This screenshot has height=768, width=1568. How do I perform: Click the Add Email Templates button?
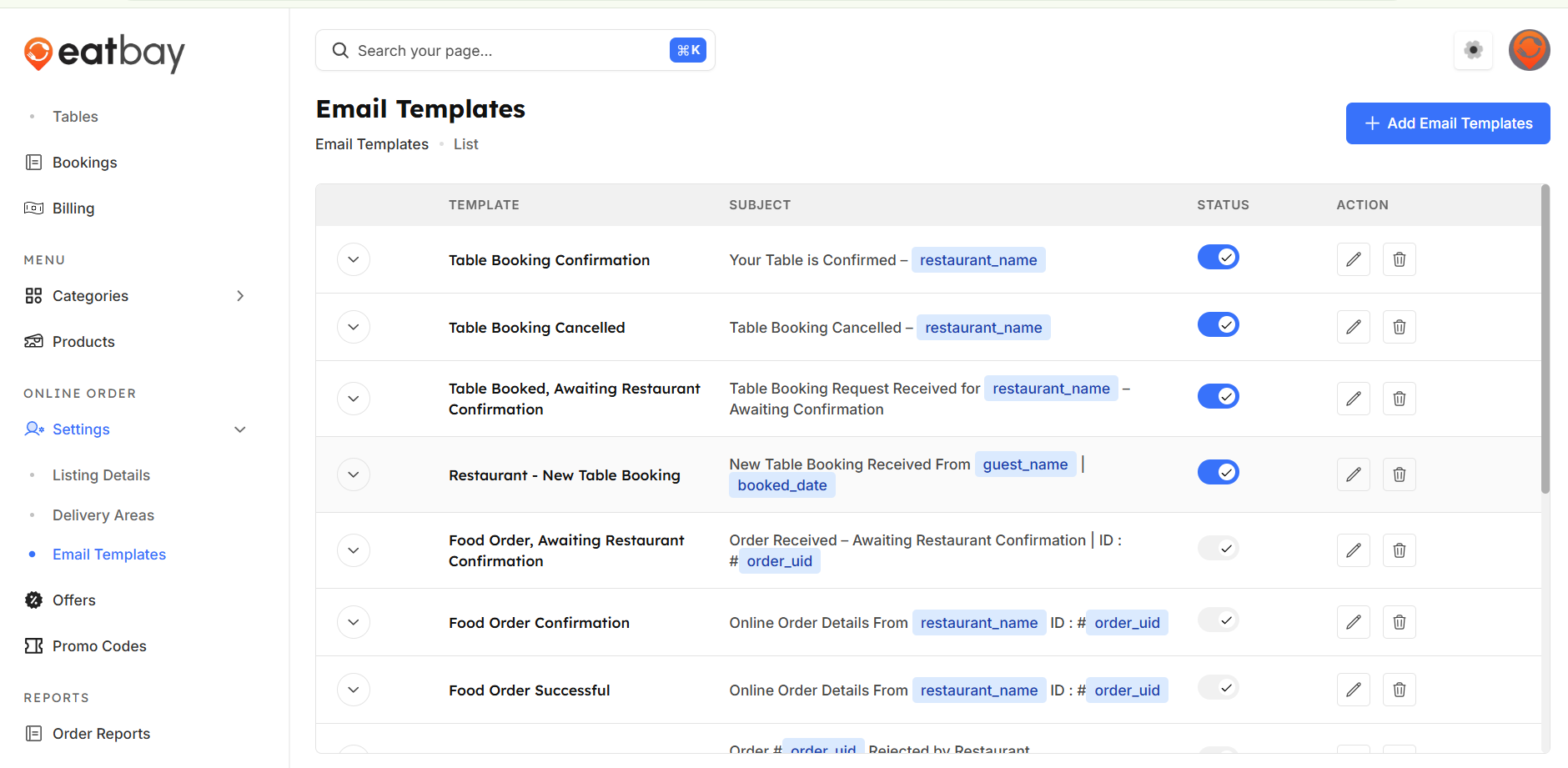tap(1447, 123)
